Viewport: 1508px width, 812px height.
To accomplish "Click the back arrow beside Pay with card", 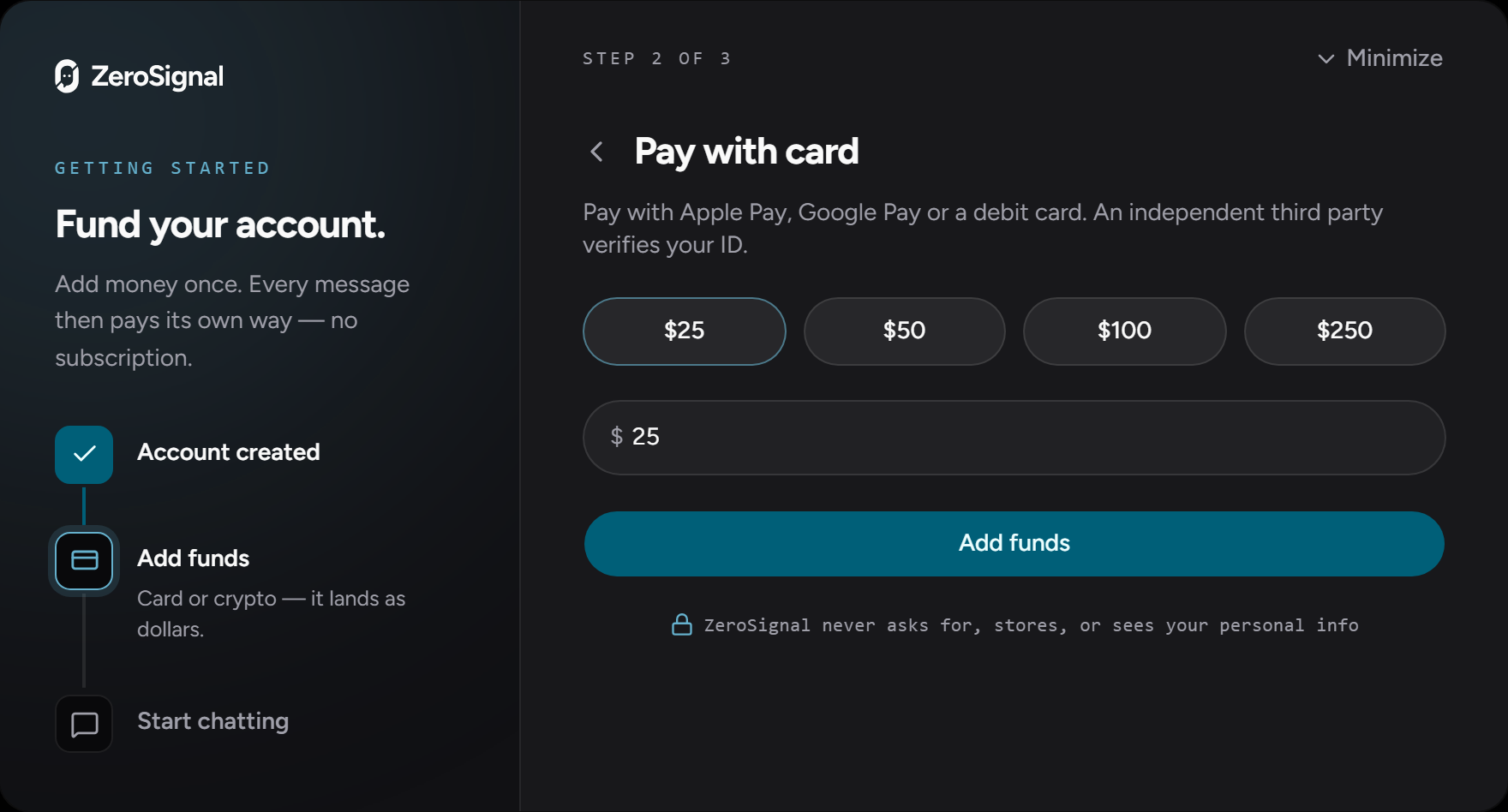I will click(597, 152).
